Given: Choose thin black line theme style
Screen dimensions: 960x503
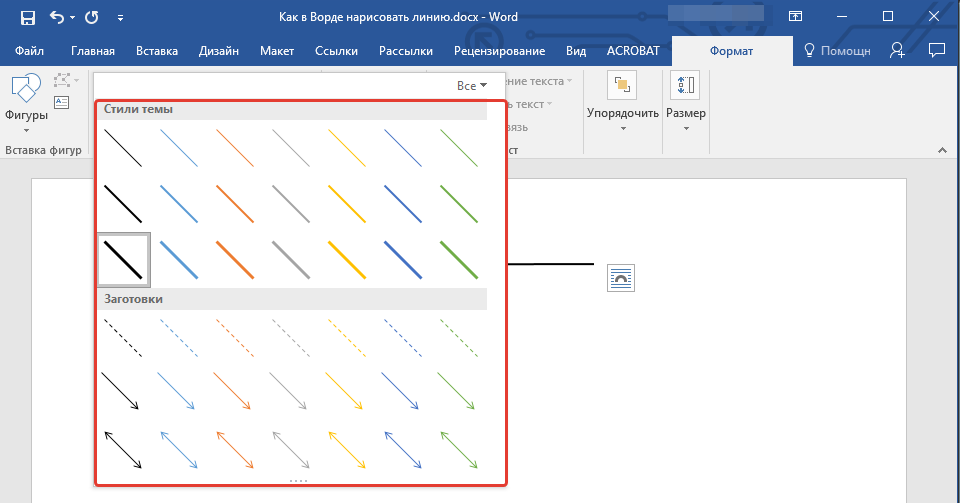Looking at the screenshot, I should click(x=123, y=147).
